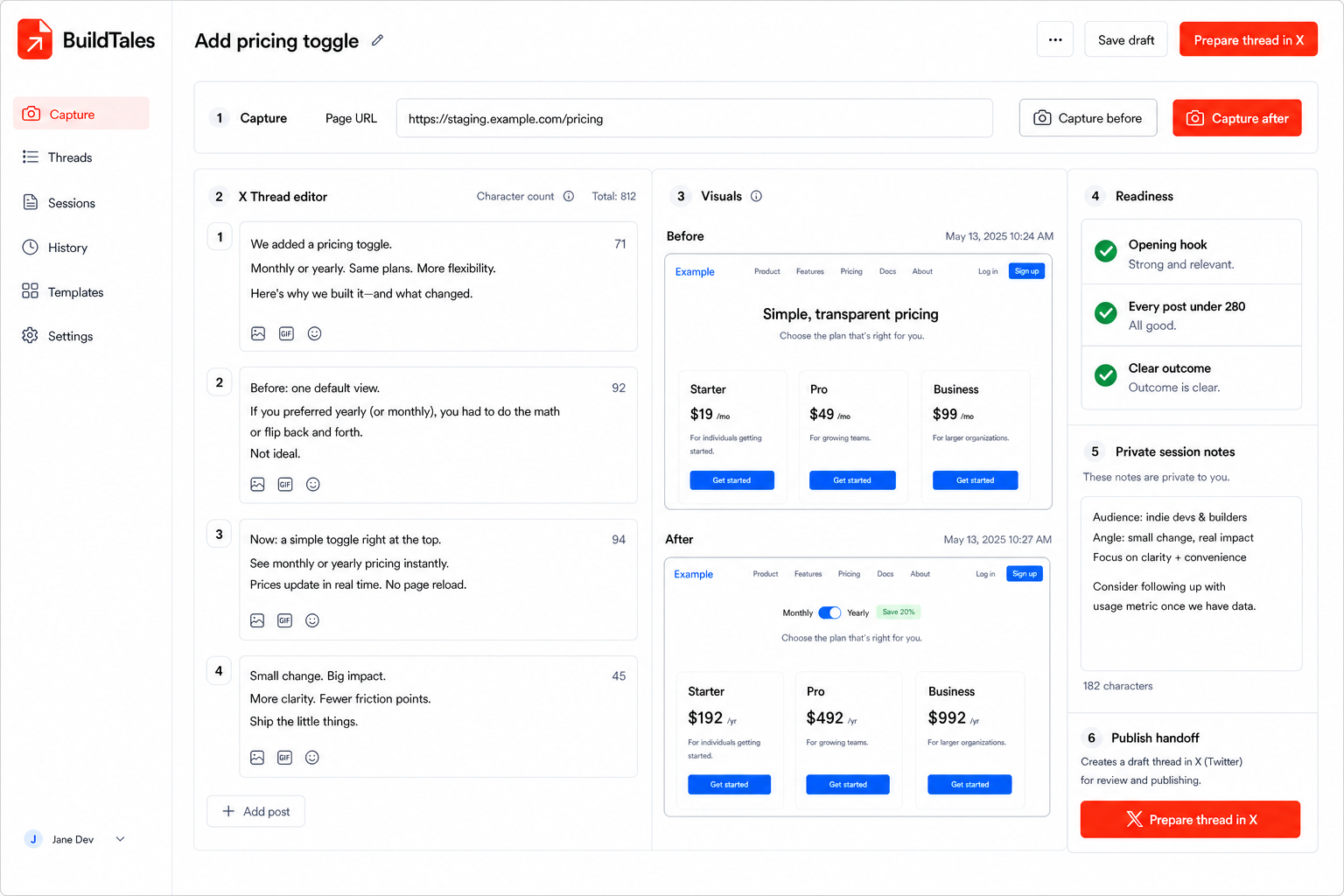The height and width of the screenshot is (896, 1344).
Task: Add image to post 1
Action: tap(258, 333)
